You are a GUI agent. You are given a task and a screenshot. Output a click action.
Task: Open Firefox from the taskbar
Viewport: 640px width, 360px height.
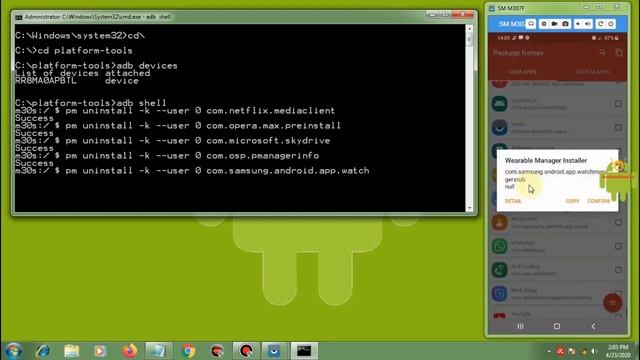(129, 351)
